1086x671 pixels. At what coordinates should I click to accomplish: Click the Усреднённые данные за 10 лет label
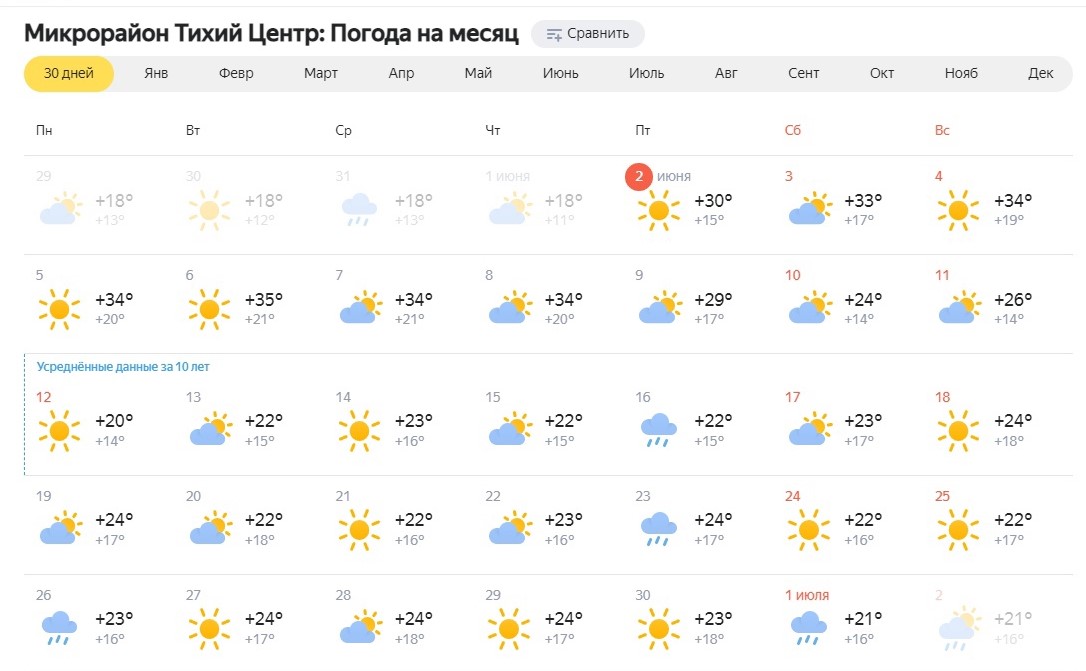123,367
